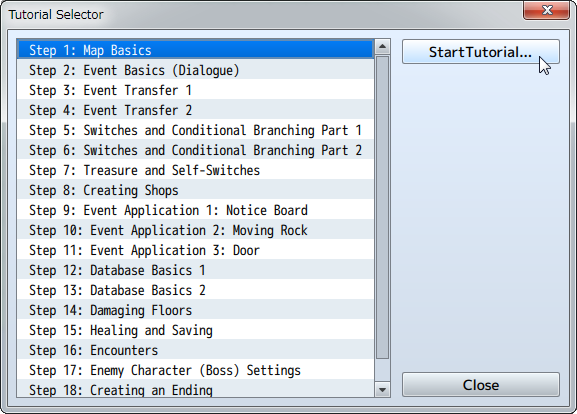Select Step 17: Enemy Character (Boss) Settings
The width and height of the screenshot is (577, 414).
[195, 370]
